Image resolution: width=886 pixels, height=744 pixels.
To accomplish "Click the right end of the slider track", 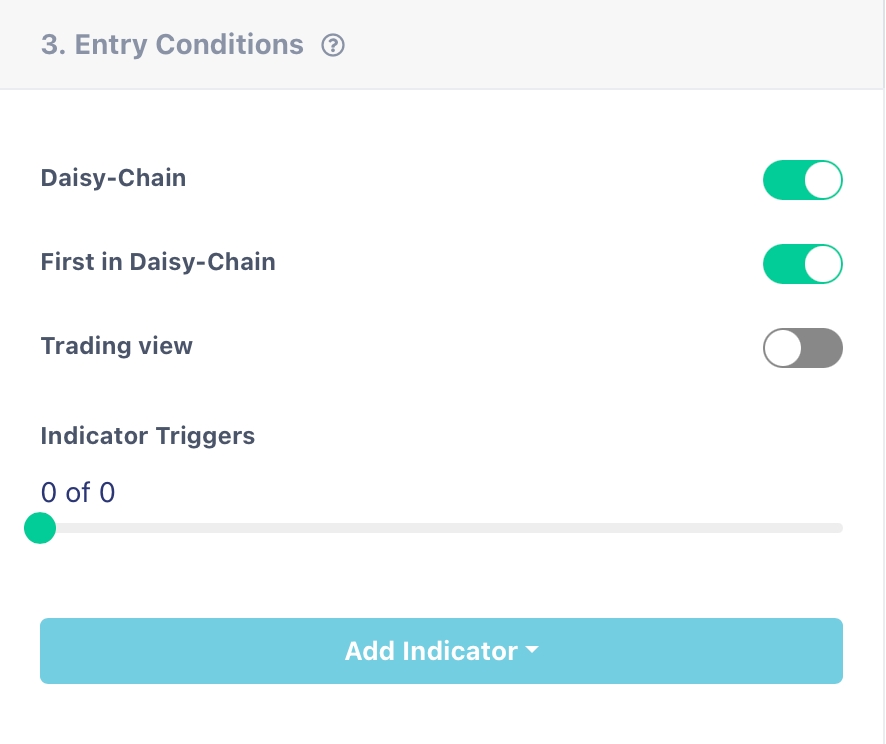I will click(x=838, y=528).
